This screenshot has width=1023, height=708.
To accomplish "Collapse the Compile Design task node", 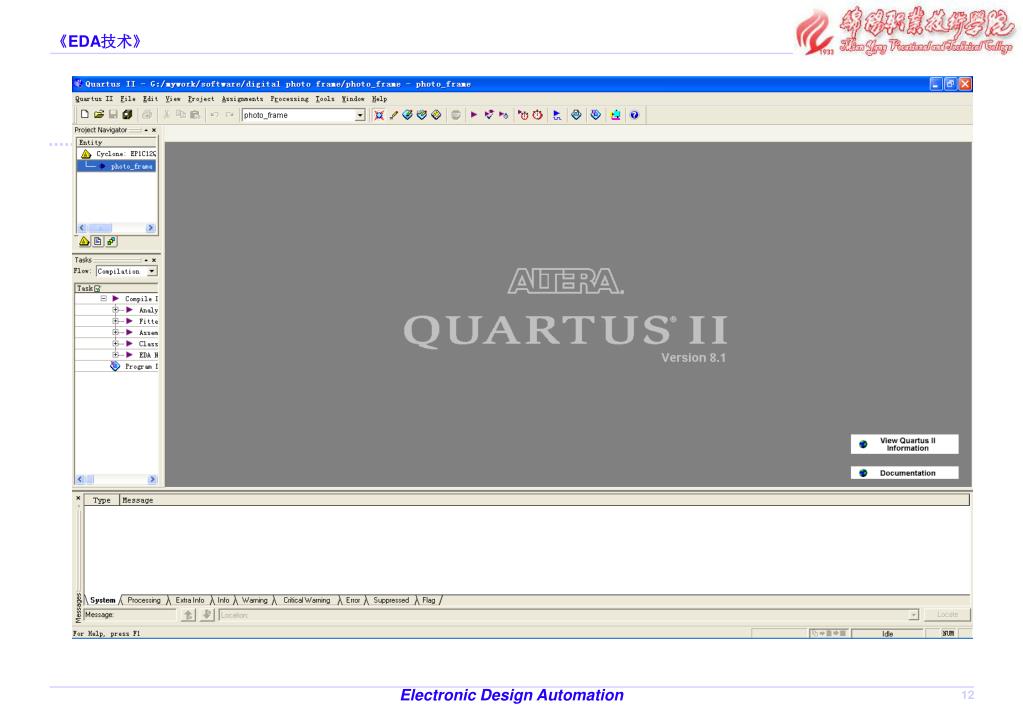I will (x=104, y=299).
